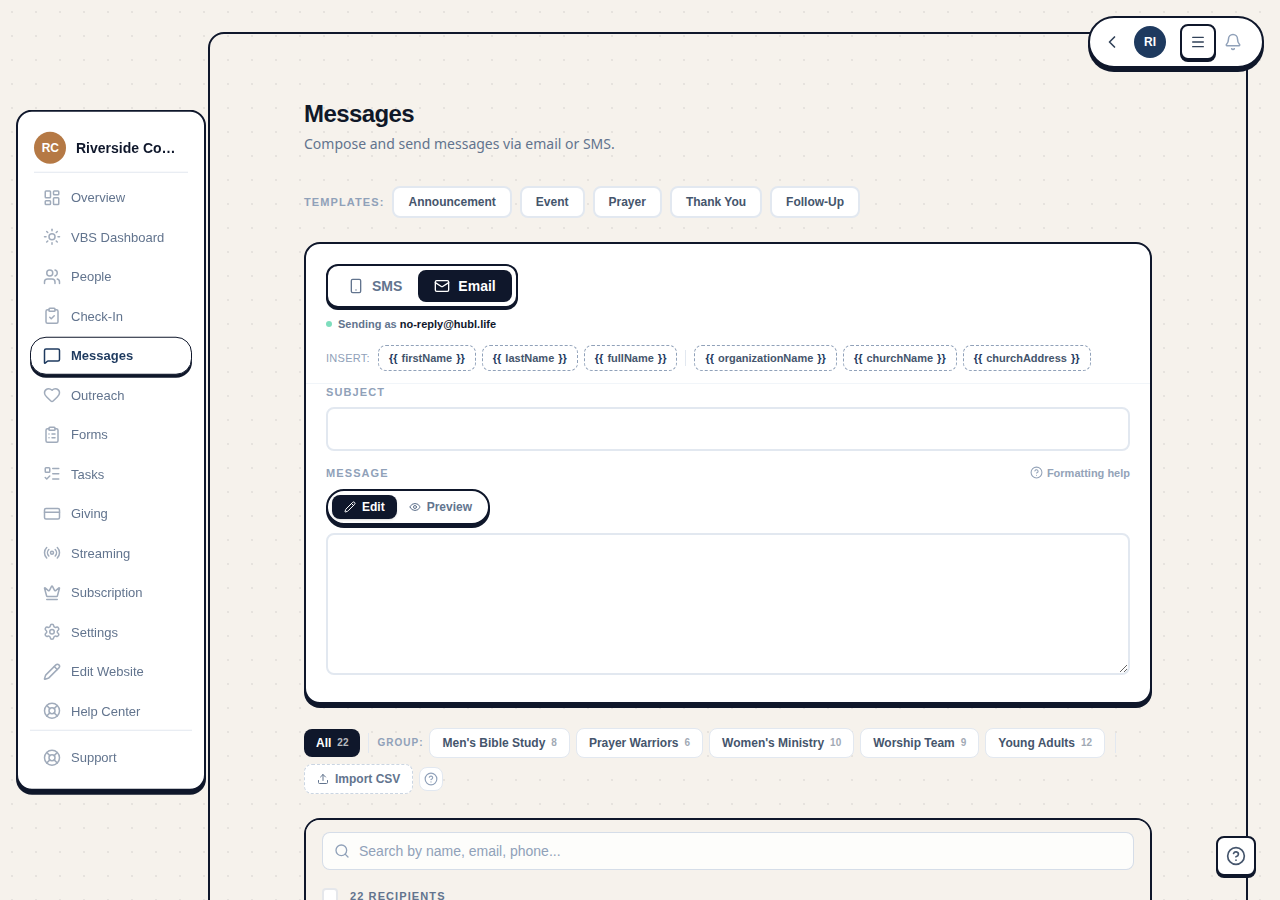1280x900 pixels.
Task: Select all 22 recipients checkbox
Action: coord(330,895)
